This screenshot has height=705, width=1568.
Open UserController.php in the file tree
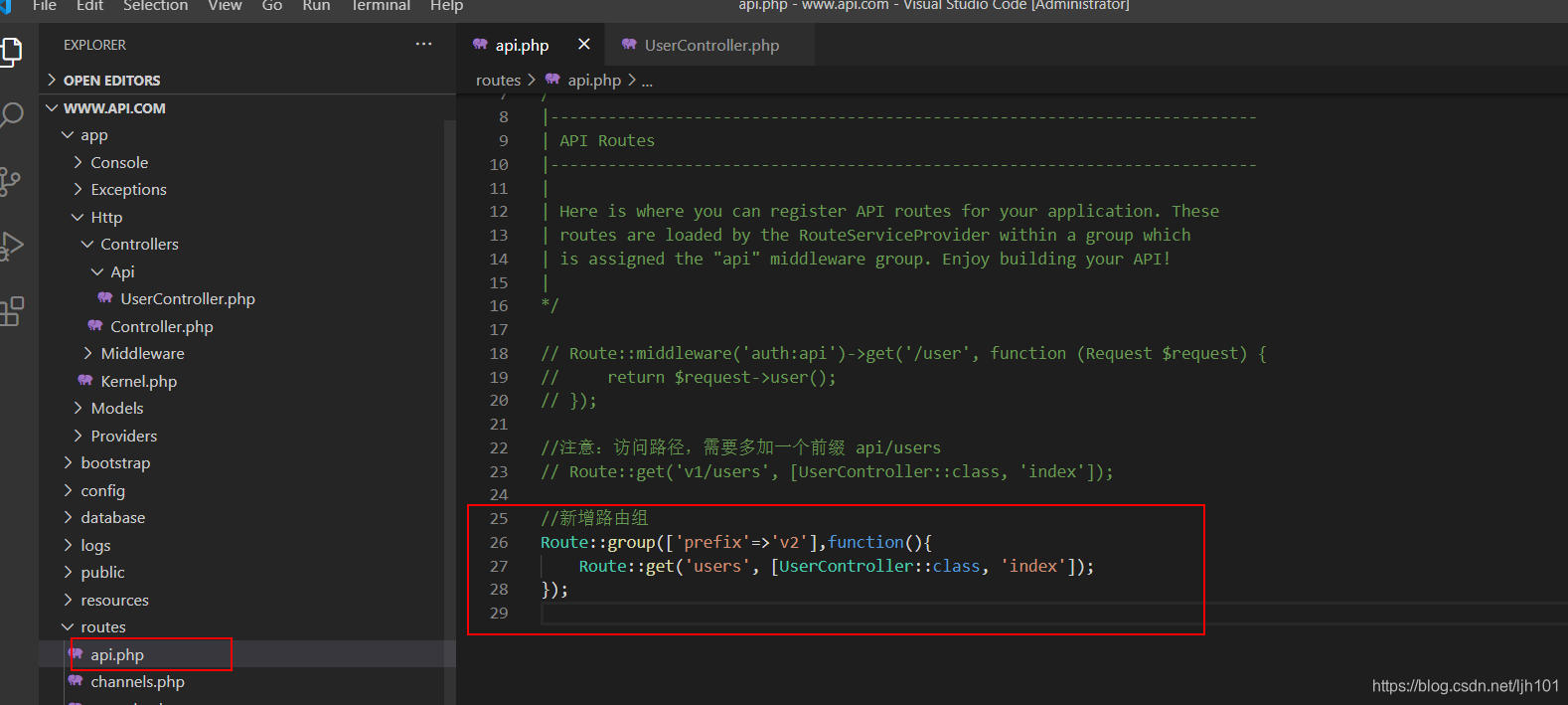pos(188,298)
